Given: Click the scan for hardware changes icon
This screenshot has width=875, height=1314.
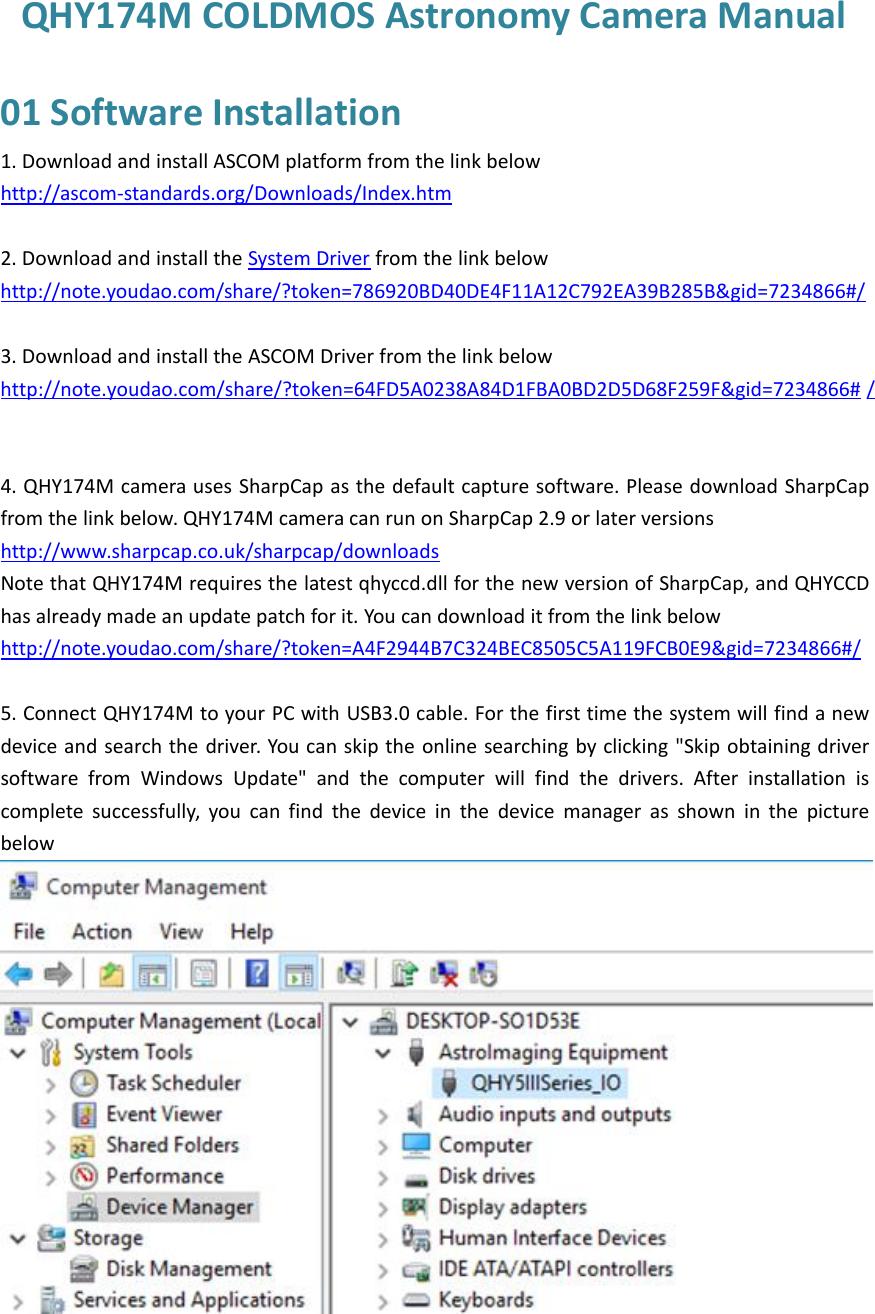Looking at the screenshot, I should 349,972.
